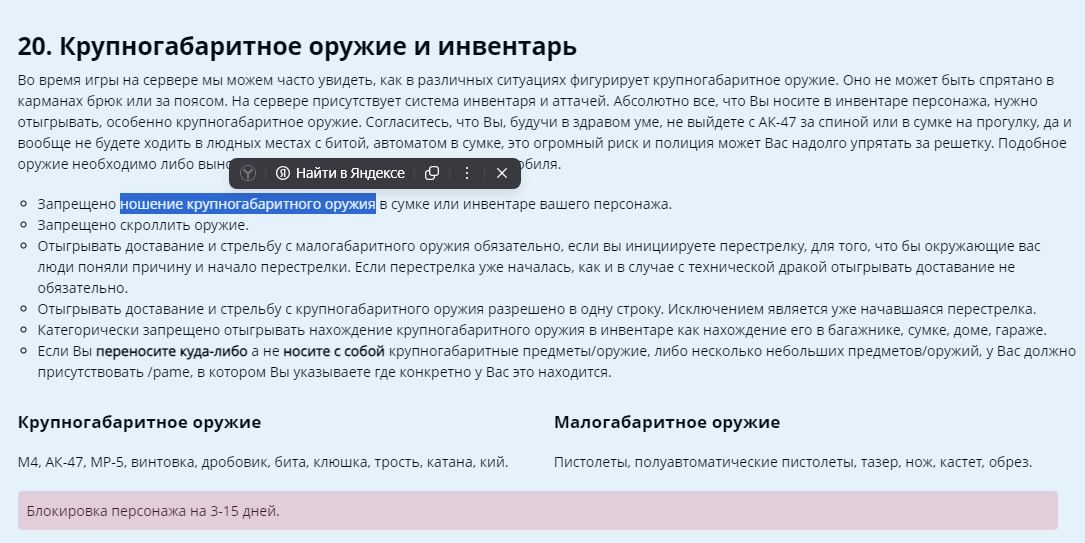Click the 'Крупногабаритное оружие' subheading

tap(139, 422)
